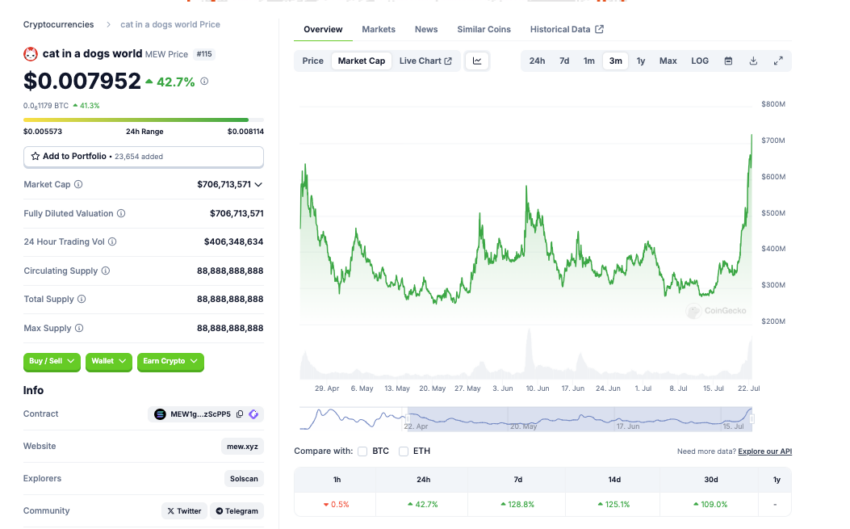The height and width of the screenshot is (529, 850).
Task: Click the info icon next to Market Cap
Action: [79, 184]
